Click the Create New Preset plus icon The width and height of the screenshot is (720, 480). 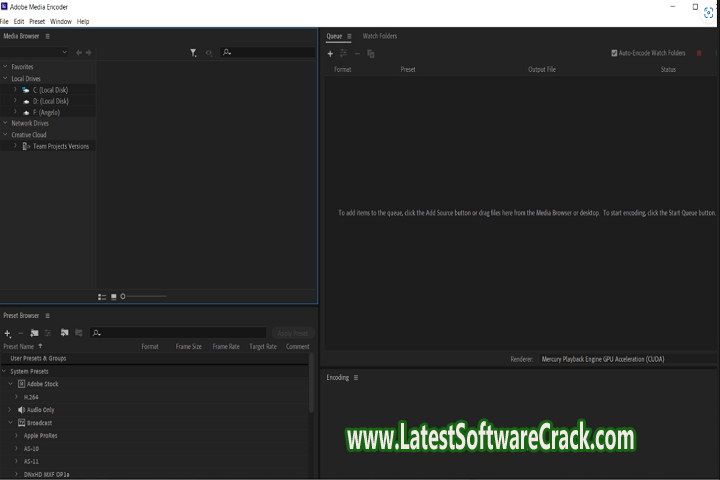(7, 333)
